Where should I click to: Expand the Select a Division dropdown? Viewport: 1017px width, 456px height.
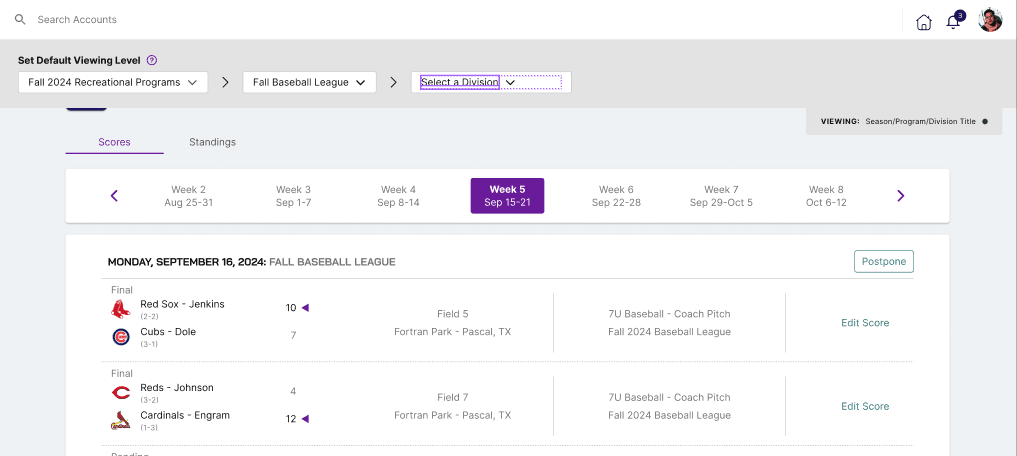[x=491, y=82]
